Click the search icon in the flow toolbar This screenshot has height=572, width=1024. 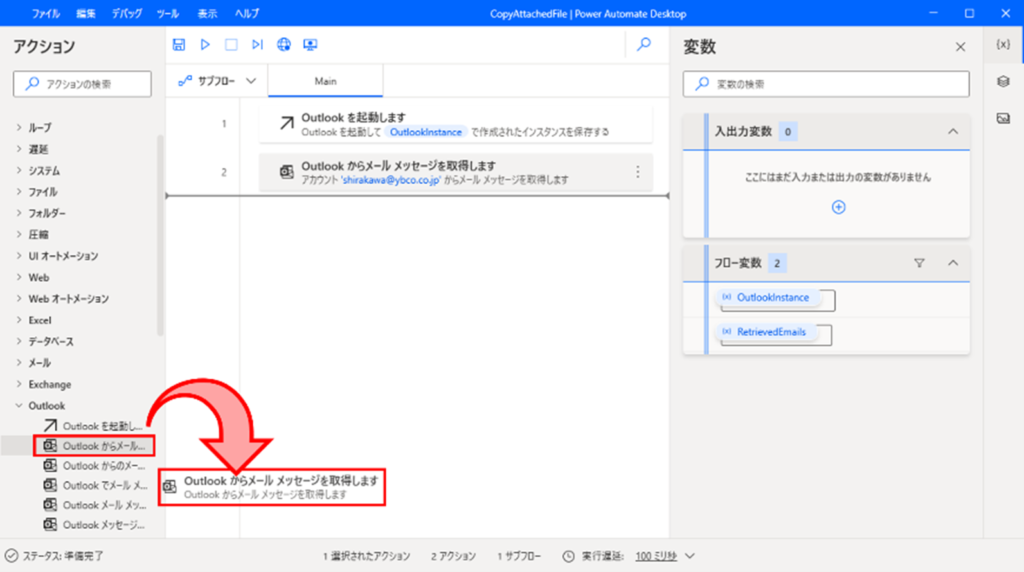(644, 44)
